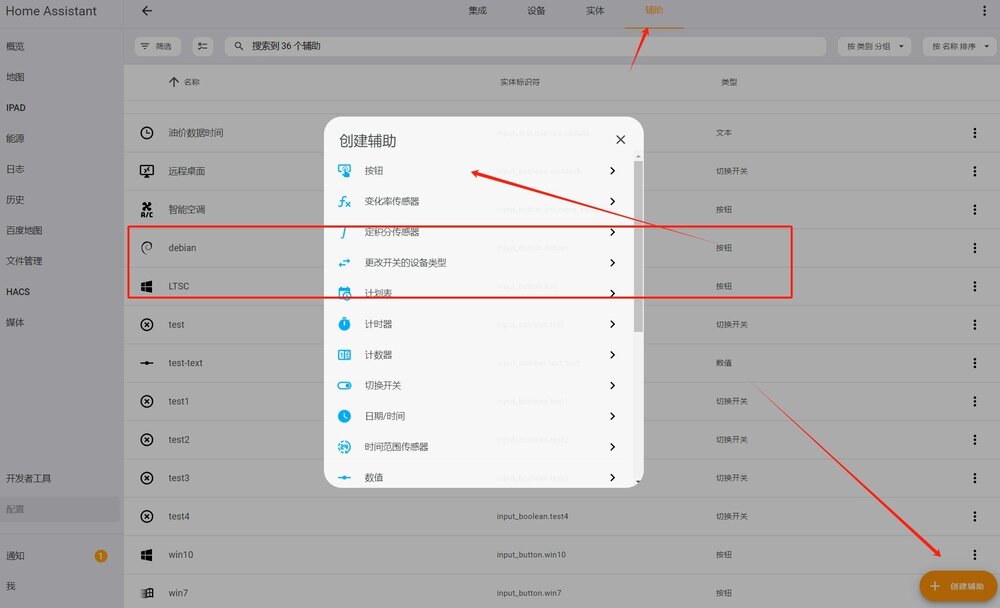The width and height of the screenshot is (1000, 608).
Task: Focus the 搜索到 36 个辅助 search field
Action: click(526, 46)
